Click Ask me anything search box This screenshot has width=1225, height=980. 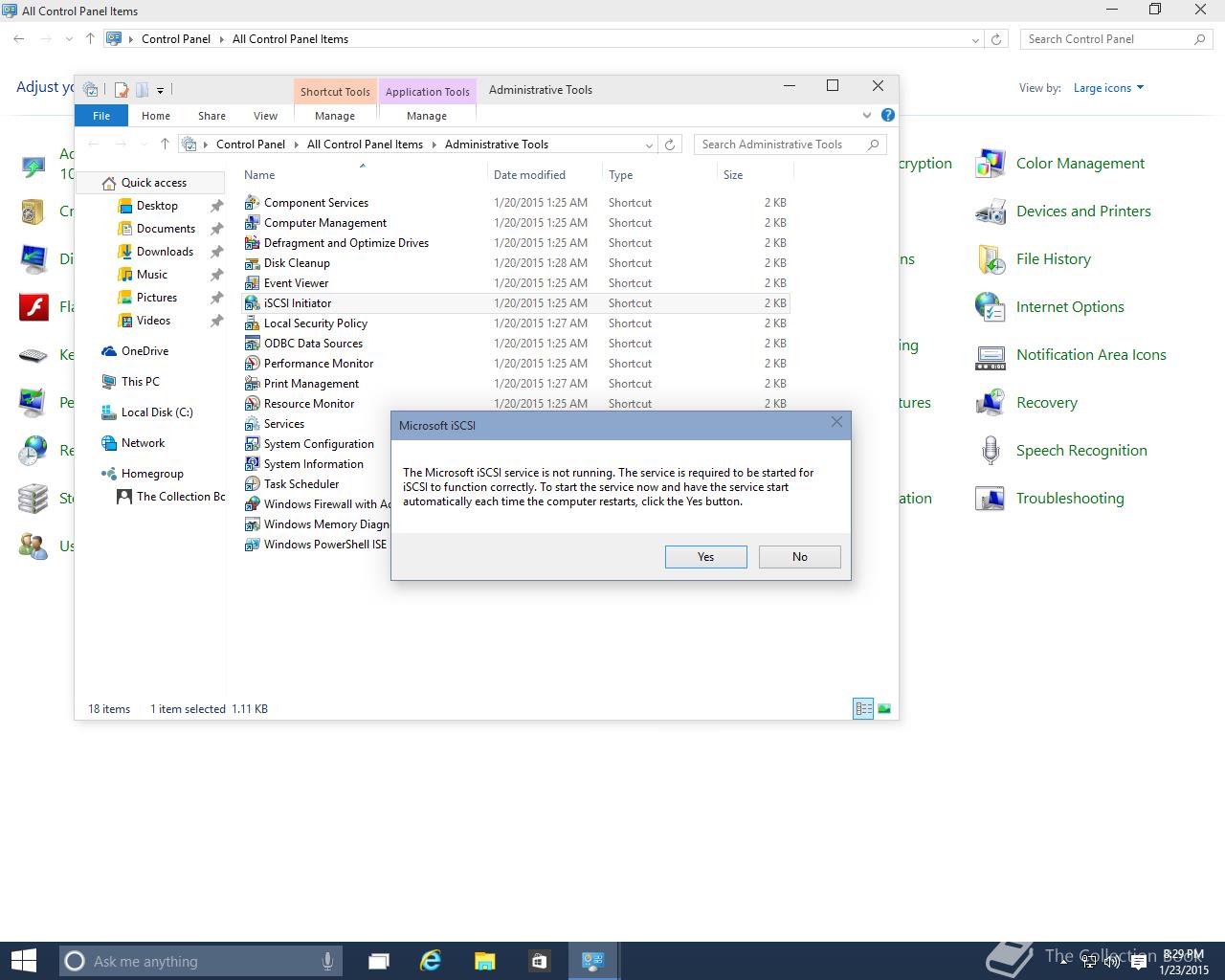coord(199,961)
